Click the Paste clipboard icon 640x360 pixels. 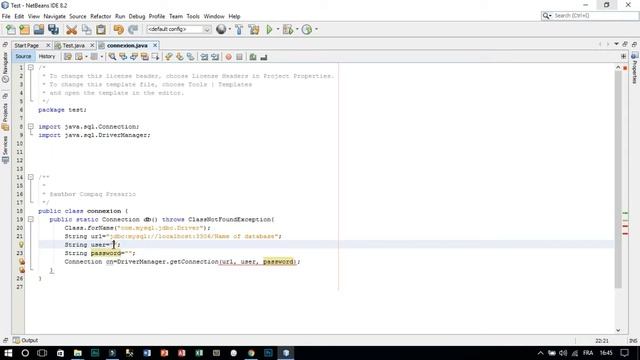tap(101, 29)
